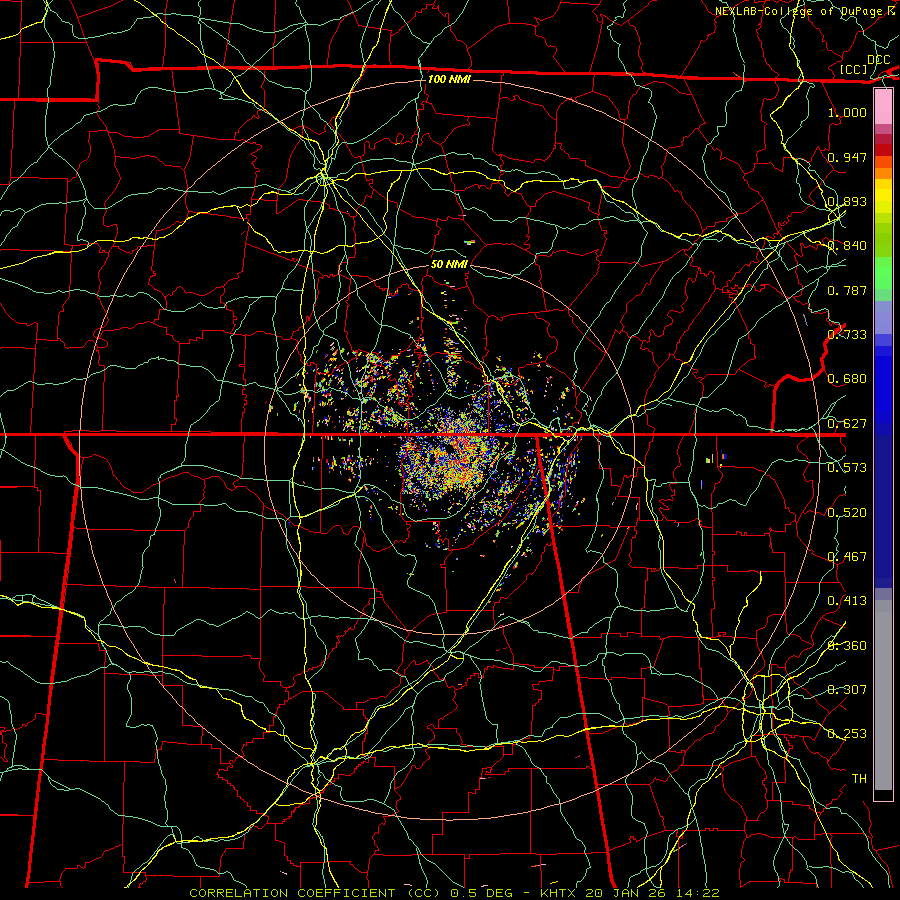Click the pink segment of color bar
The height and width of the screenshot is (900, 900).
[x=883, y=106]
